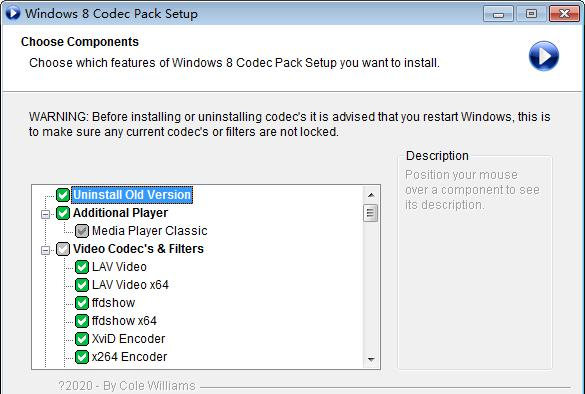Click the component list scrollbar thumb

coord(370,213)
